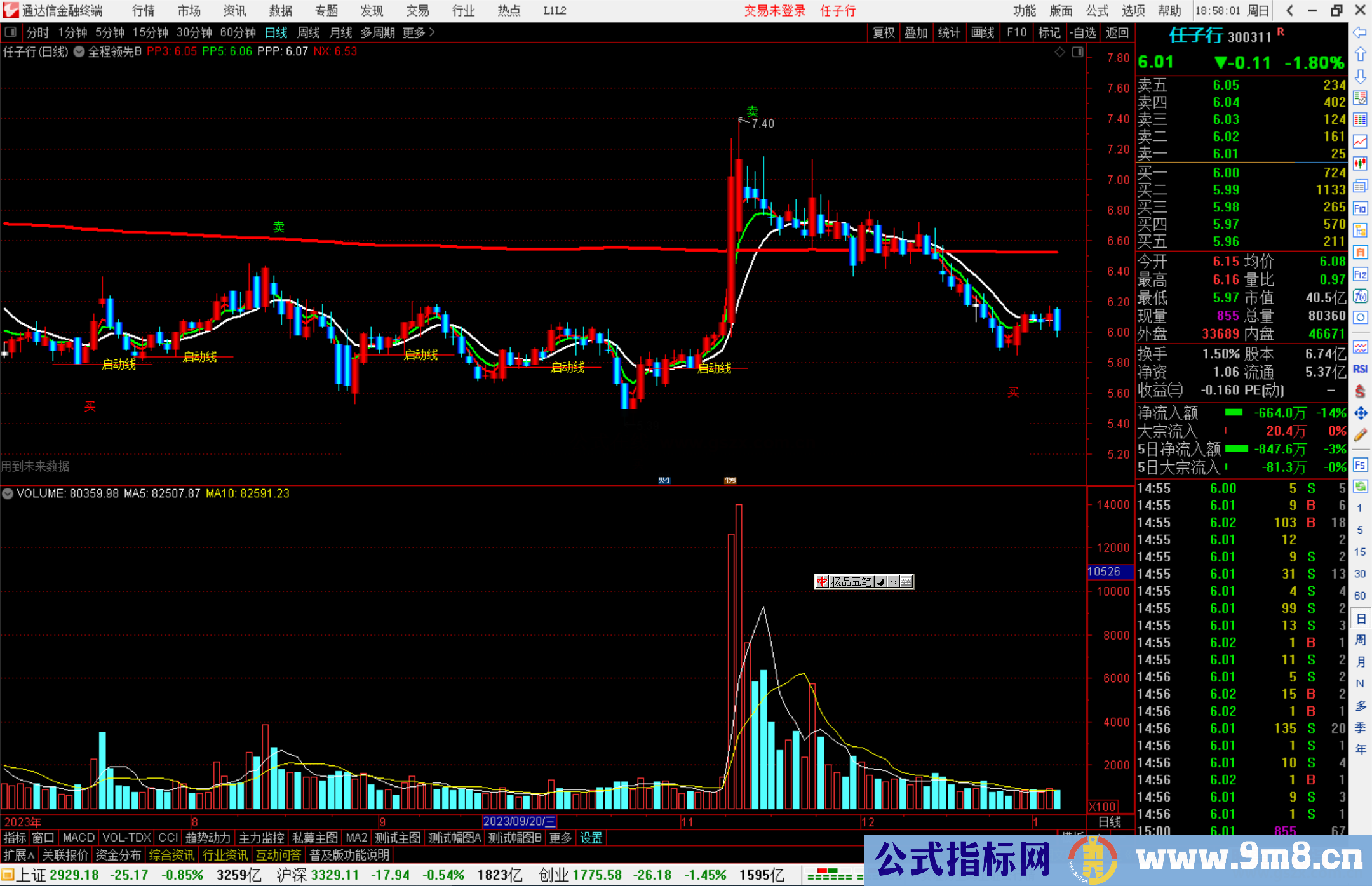
Task: Expand the 全程领先B indicator dropdown arrow
Action: (x=79, y=52)
